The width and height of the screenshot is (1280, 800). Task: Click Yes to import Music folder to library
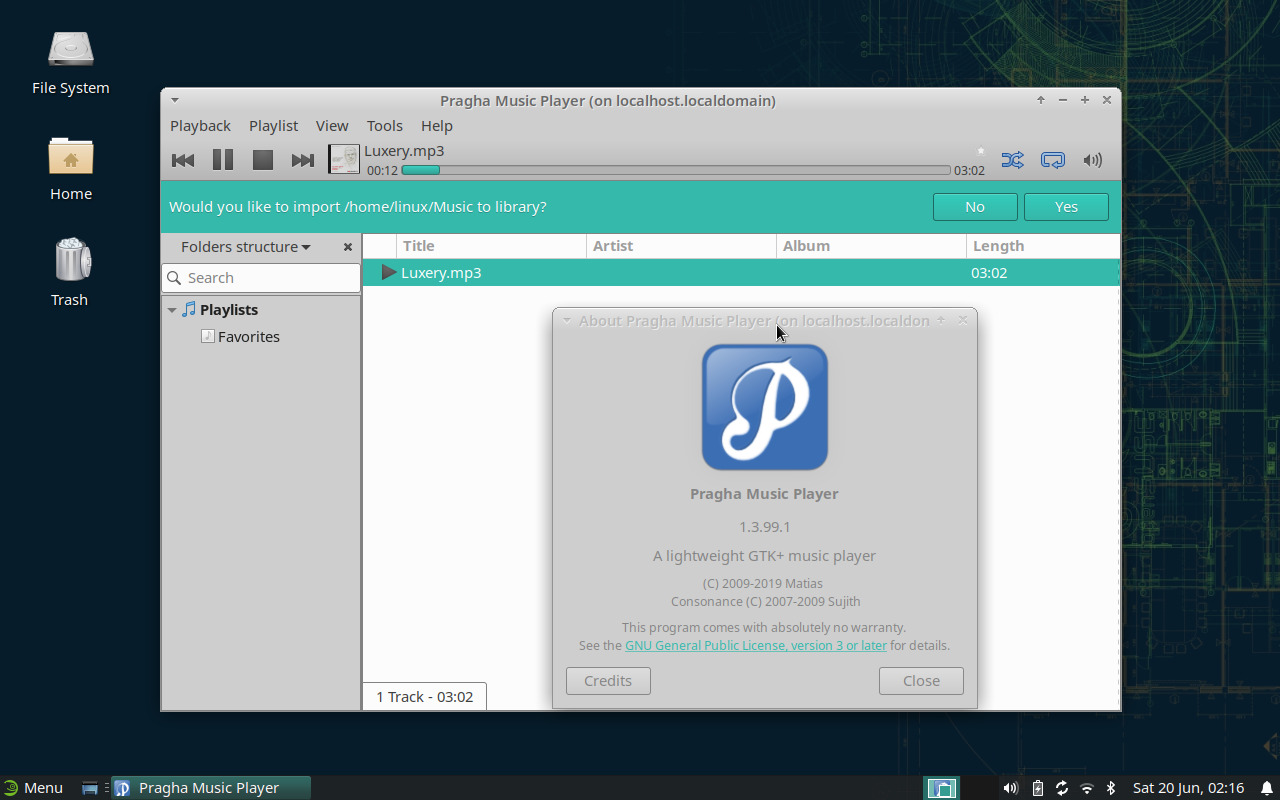coord(1066,206)
